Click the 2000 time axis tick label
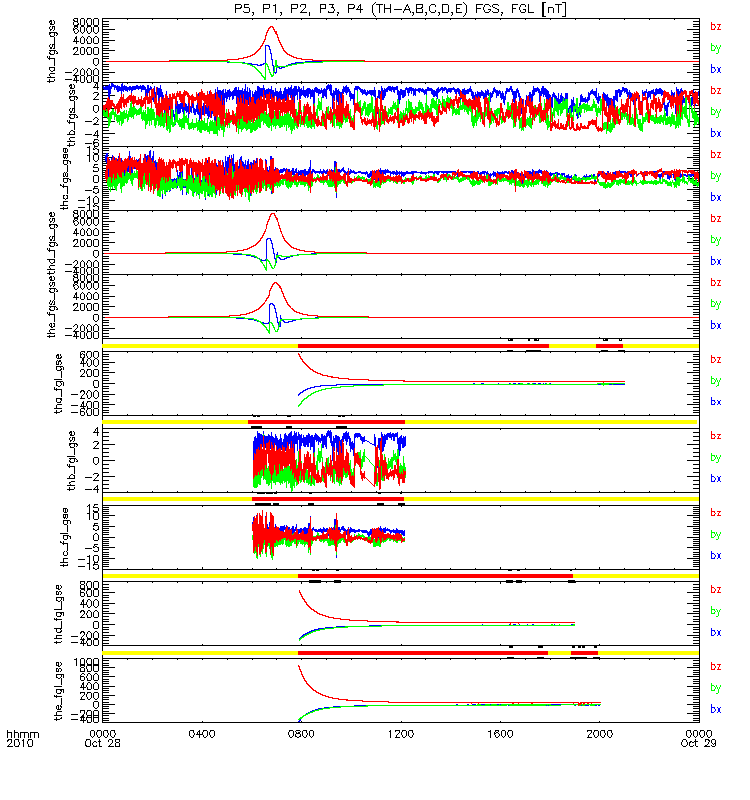Image resolution: width=750 pixels, height=800 pixels. [x=599, y=734]
